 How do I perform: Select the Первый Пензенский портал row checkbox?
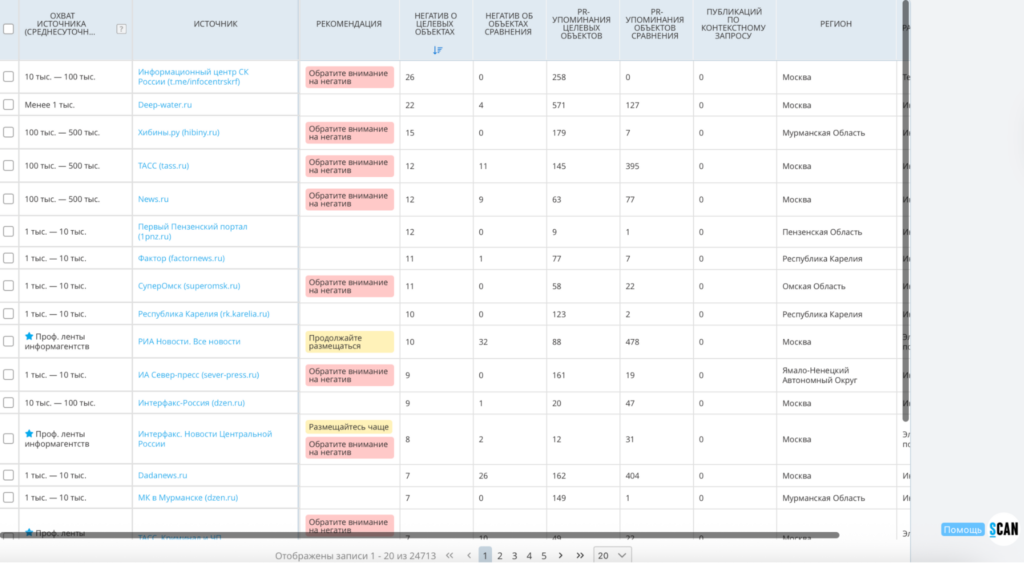[8, 231]
